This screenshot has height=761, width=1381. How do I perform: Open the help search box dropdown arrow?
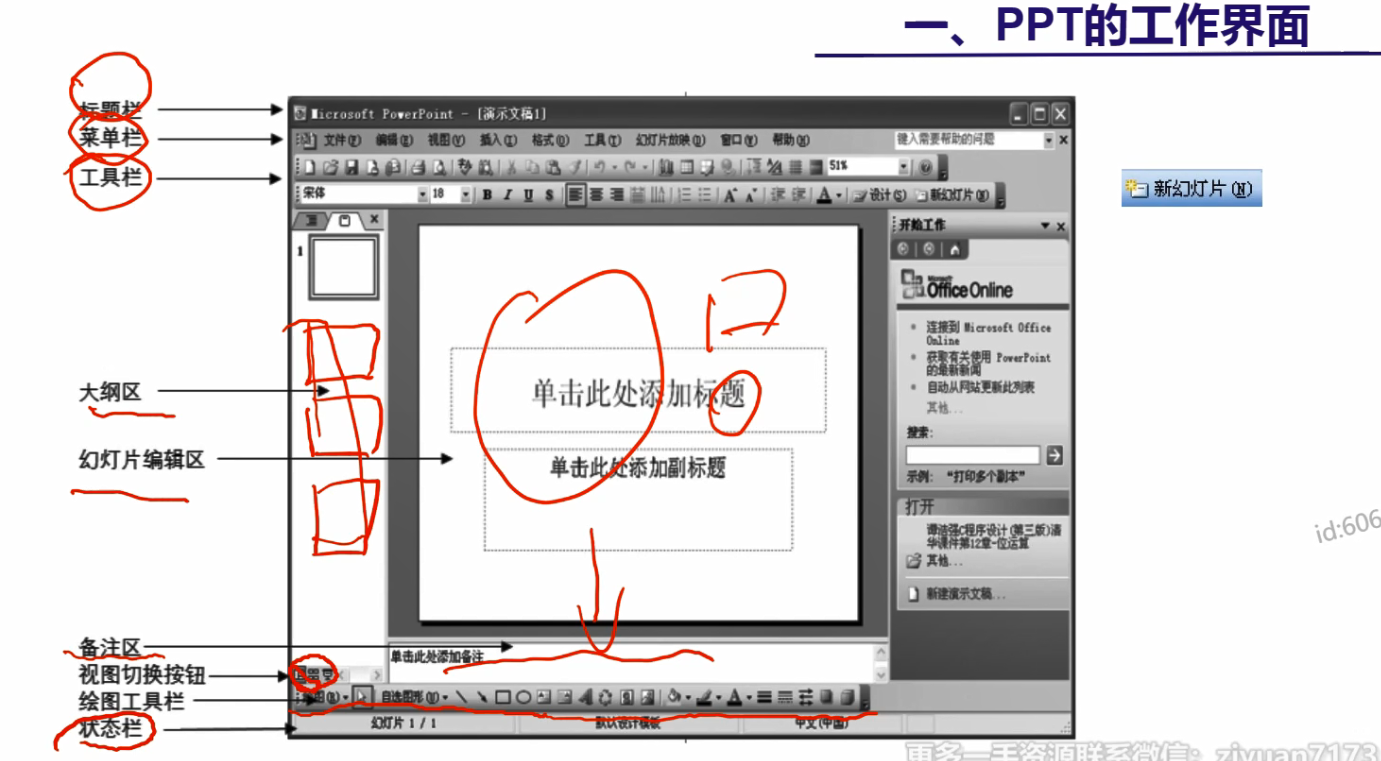click(x=1049, y=141)
